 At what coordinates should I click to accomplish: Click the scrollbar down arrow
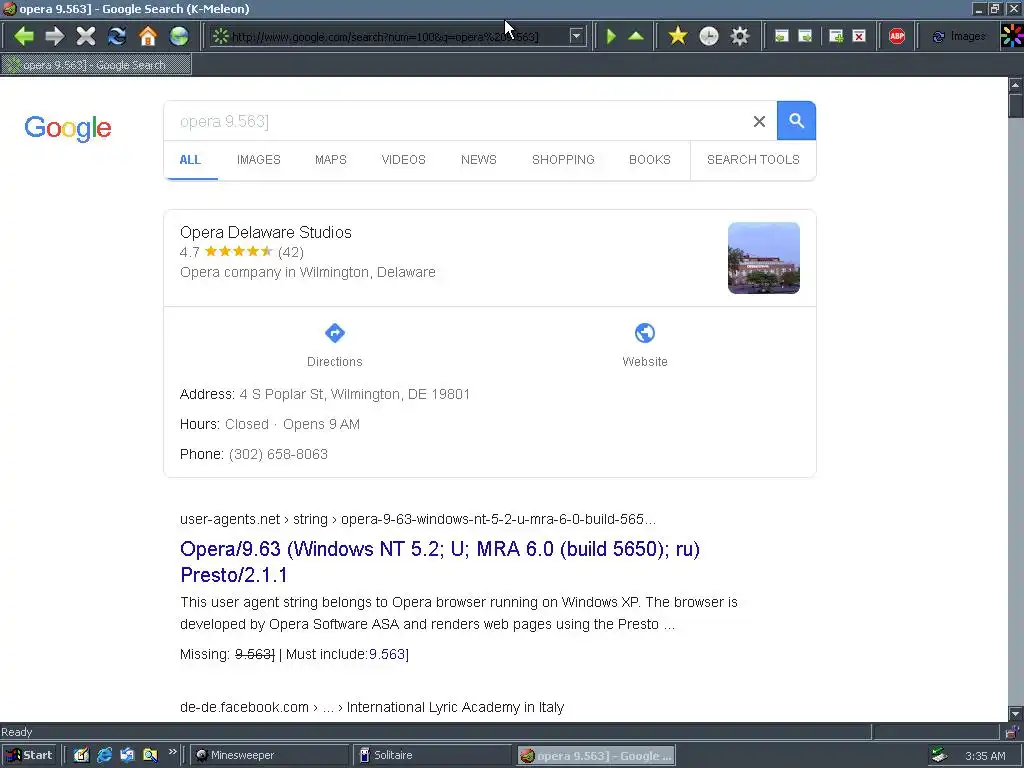click(x=1016, y=714)
